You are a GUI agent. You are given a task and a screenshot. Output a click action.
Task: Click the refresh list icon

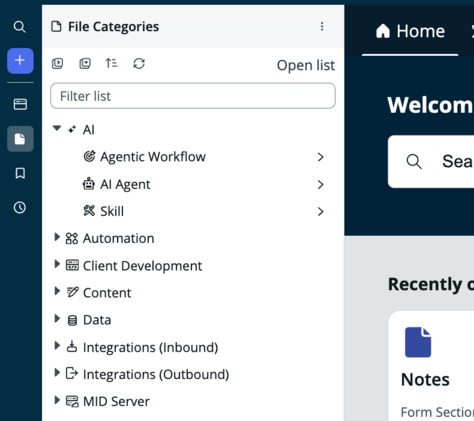[139, 63]
